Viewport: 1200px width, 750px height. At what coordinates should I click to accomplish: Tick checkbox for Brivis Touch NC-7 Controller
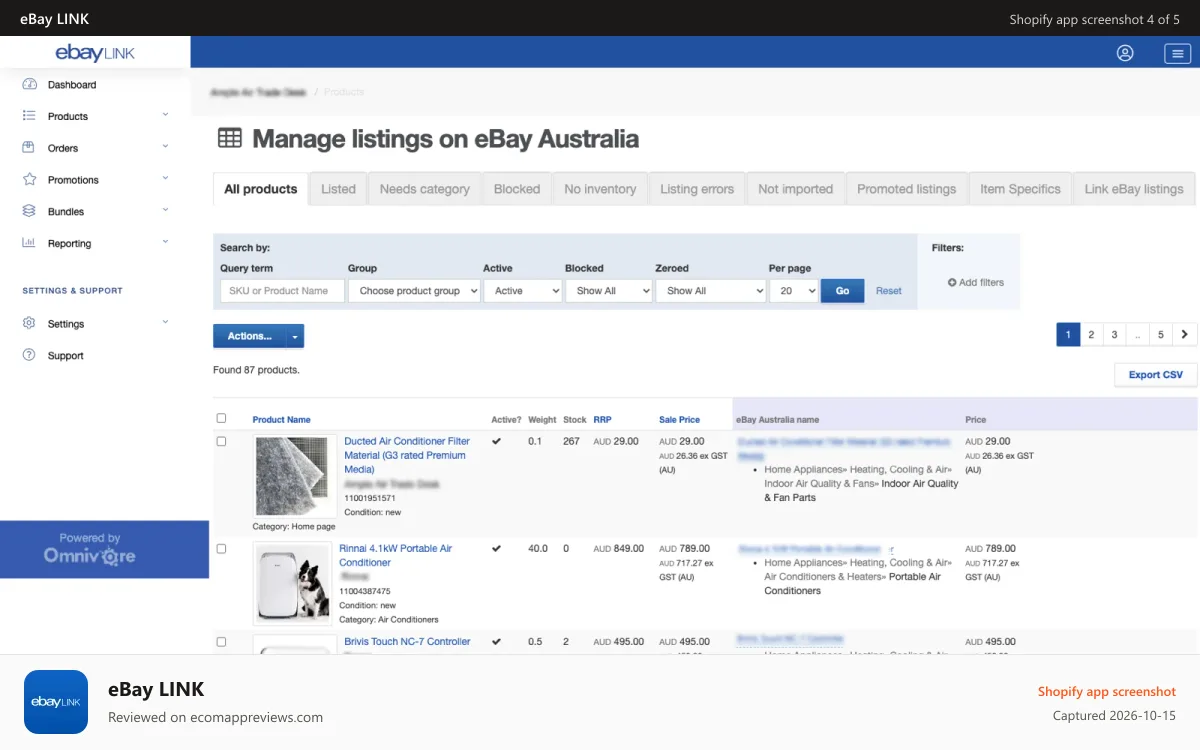[x=221, y=641]
